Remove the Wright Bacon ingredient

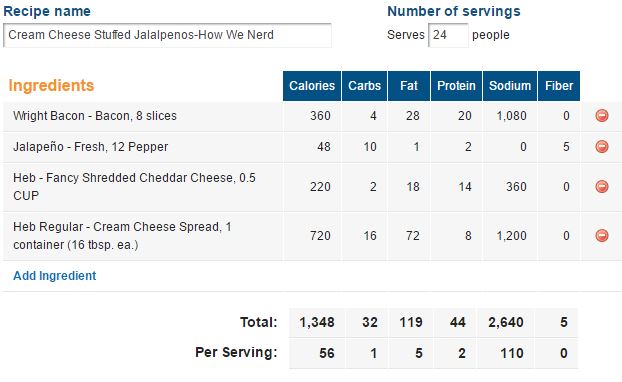602,116
